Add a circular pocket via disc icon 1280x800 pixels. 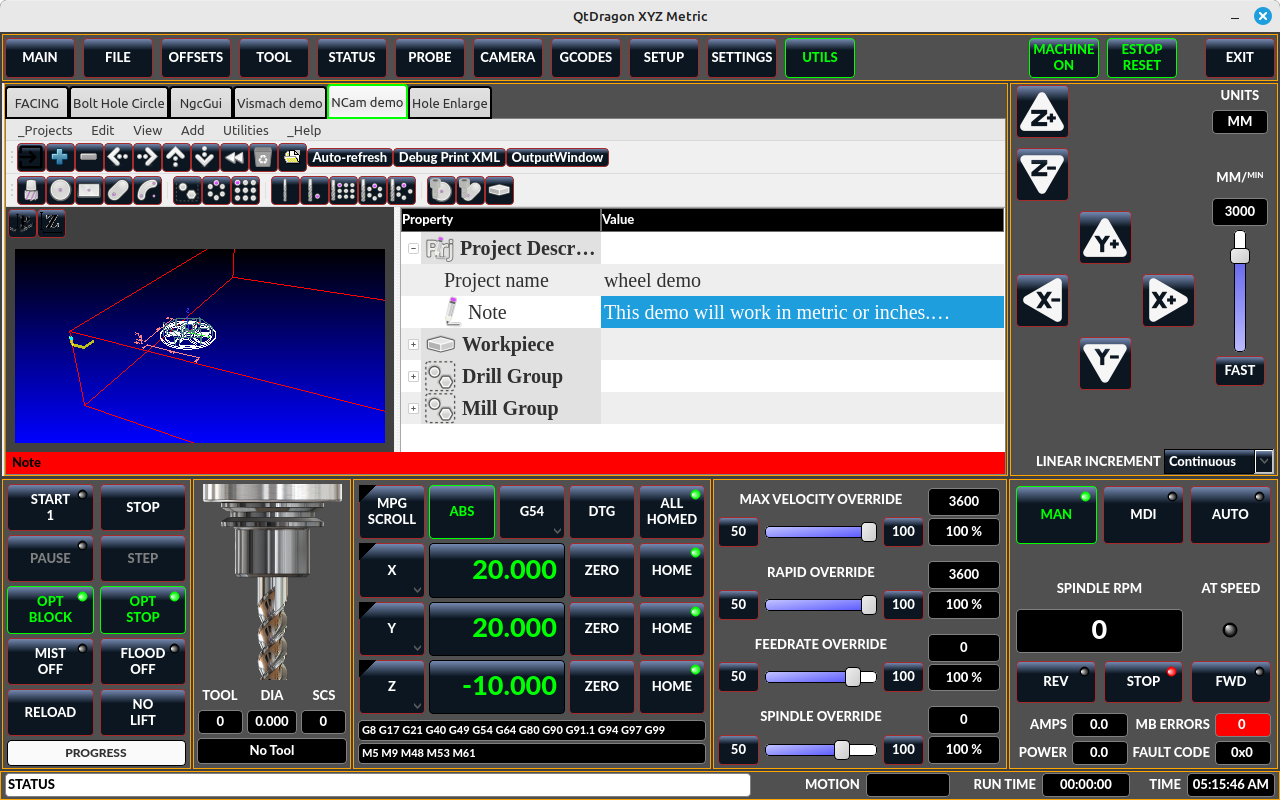pyautogui.click(x=60, y=190)
